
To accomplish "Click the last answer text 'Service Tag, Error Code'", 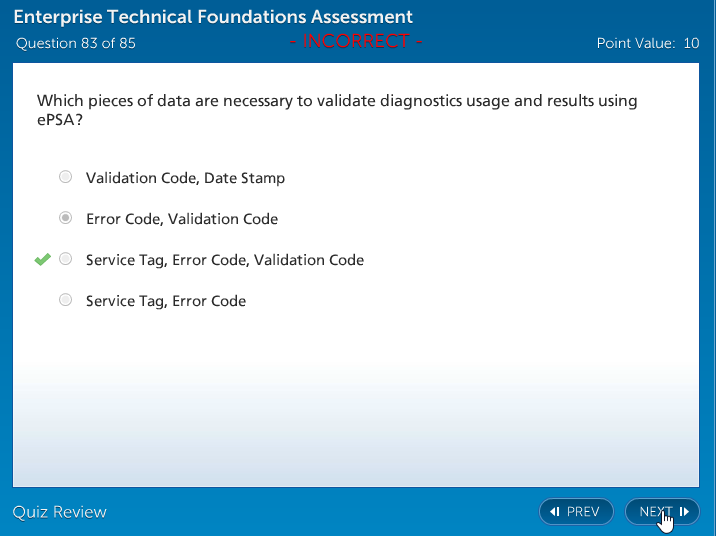I will 166,301.
